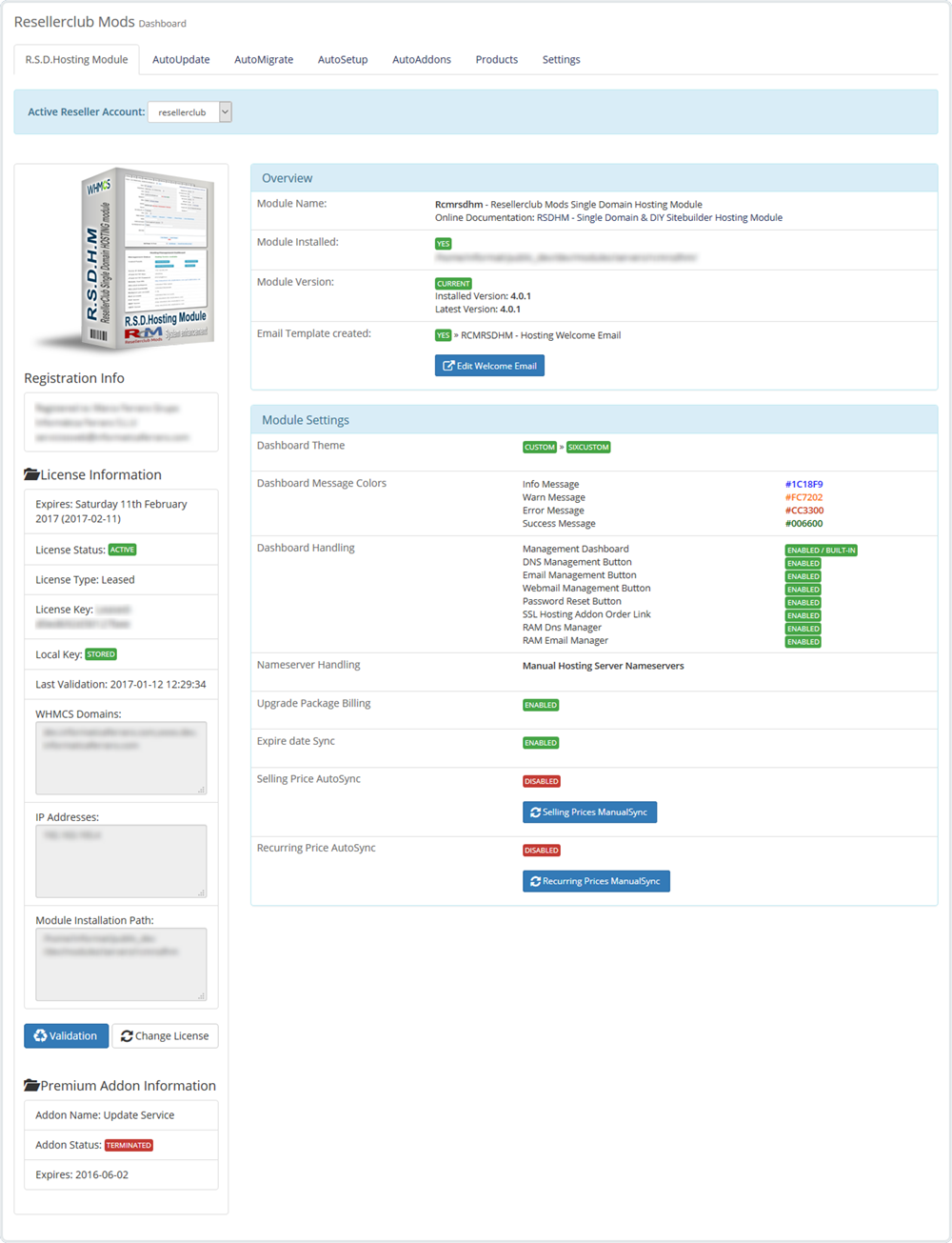Click the #FC7202 warn message color
The height and width of the screenshot is (1243, 952).
(804, 497)
